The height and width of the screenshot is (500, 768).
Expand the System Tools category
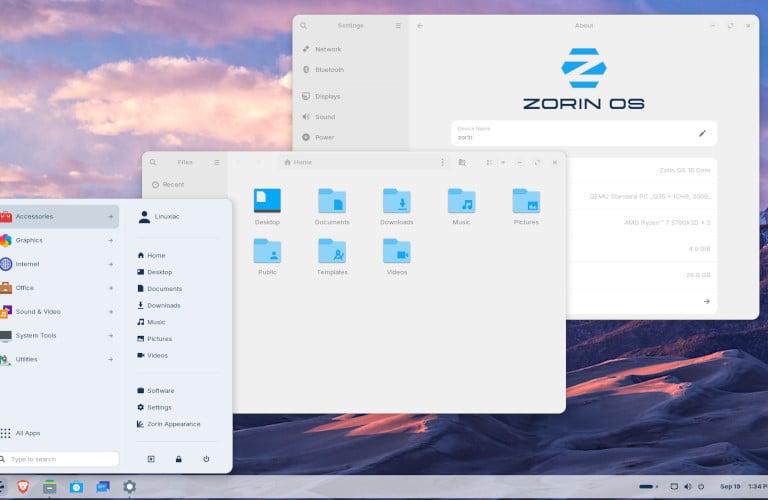coord(59,335)
